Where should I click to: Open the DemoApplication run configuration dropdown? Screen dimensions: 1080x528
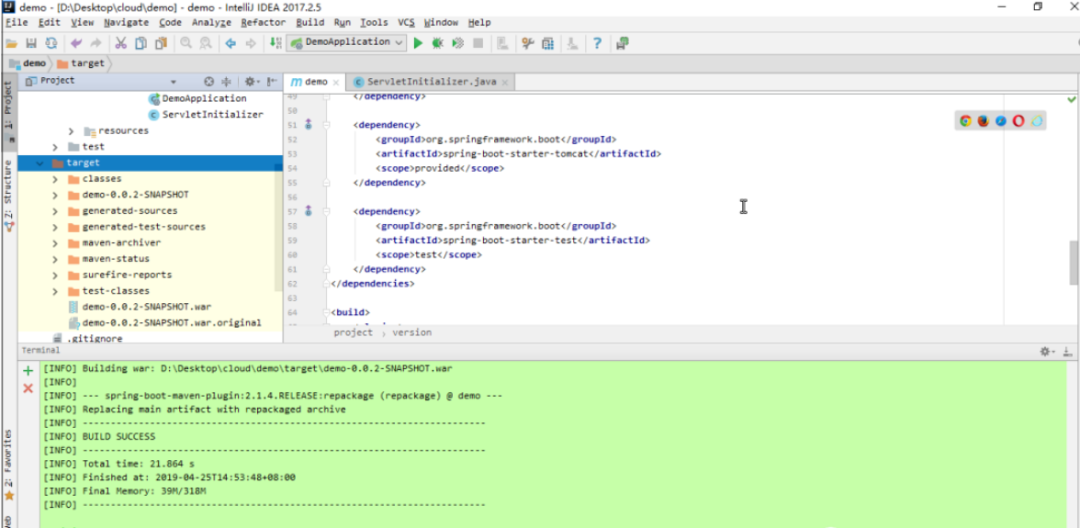click(x=347, y=43)
